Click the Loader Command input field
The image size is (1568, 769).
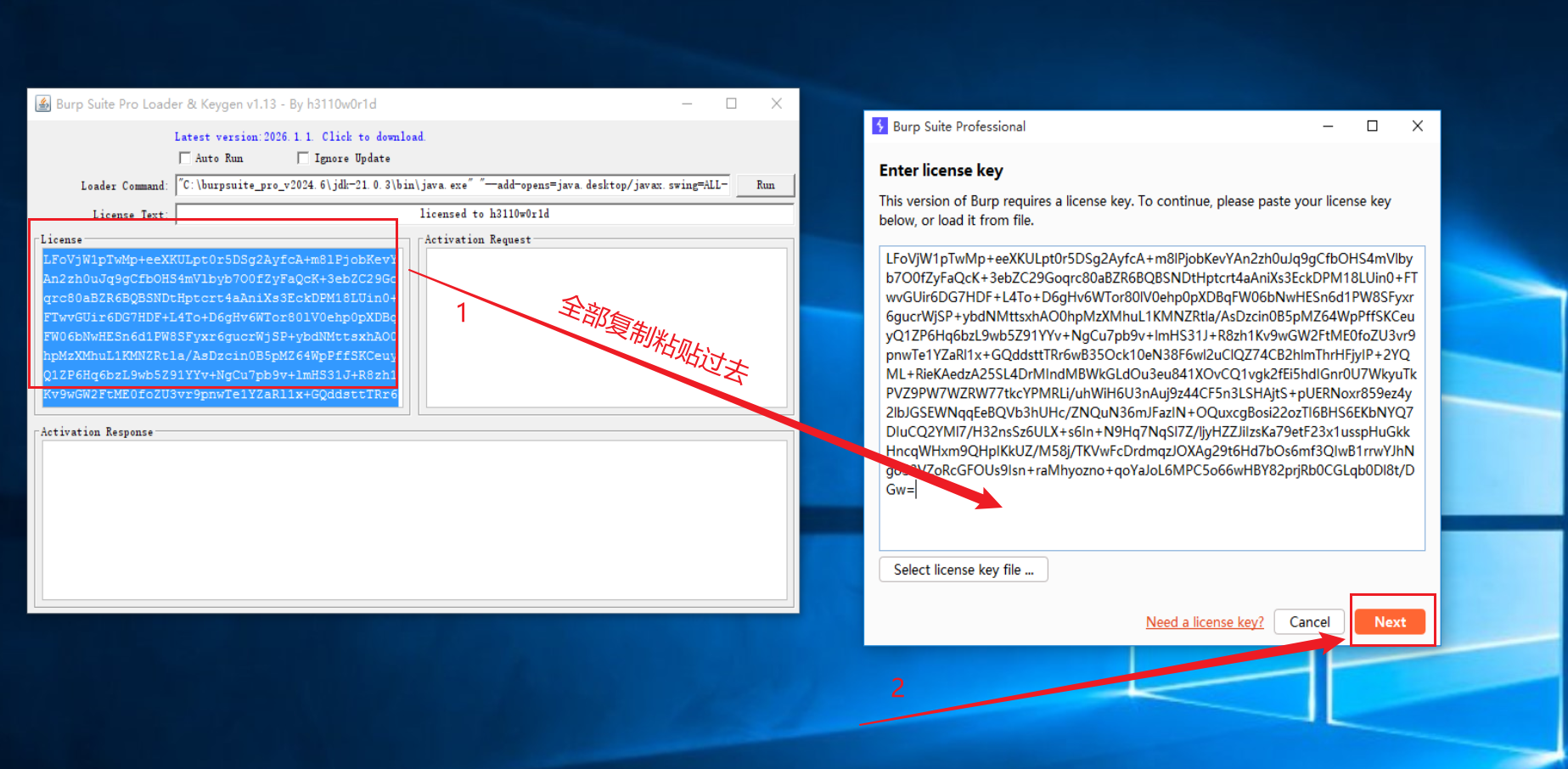click(x=453, y=185)
